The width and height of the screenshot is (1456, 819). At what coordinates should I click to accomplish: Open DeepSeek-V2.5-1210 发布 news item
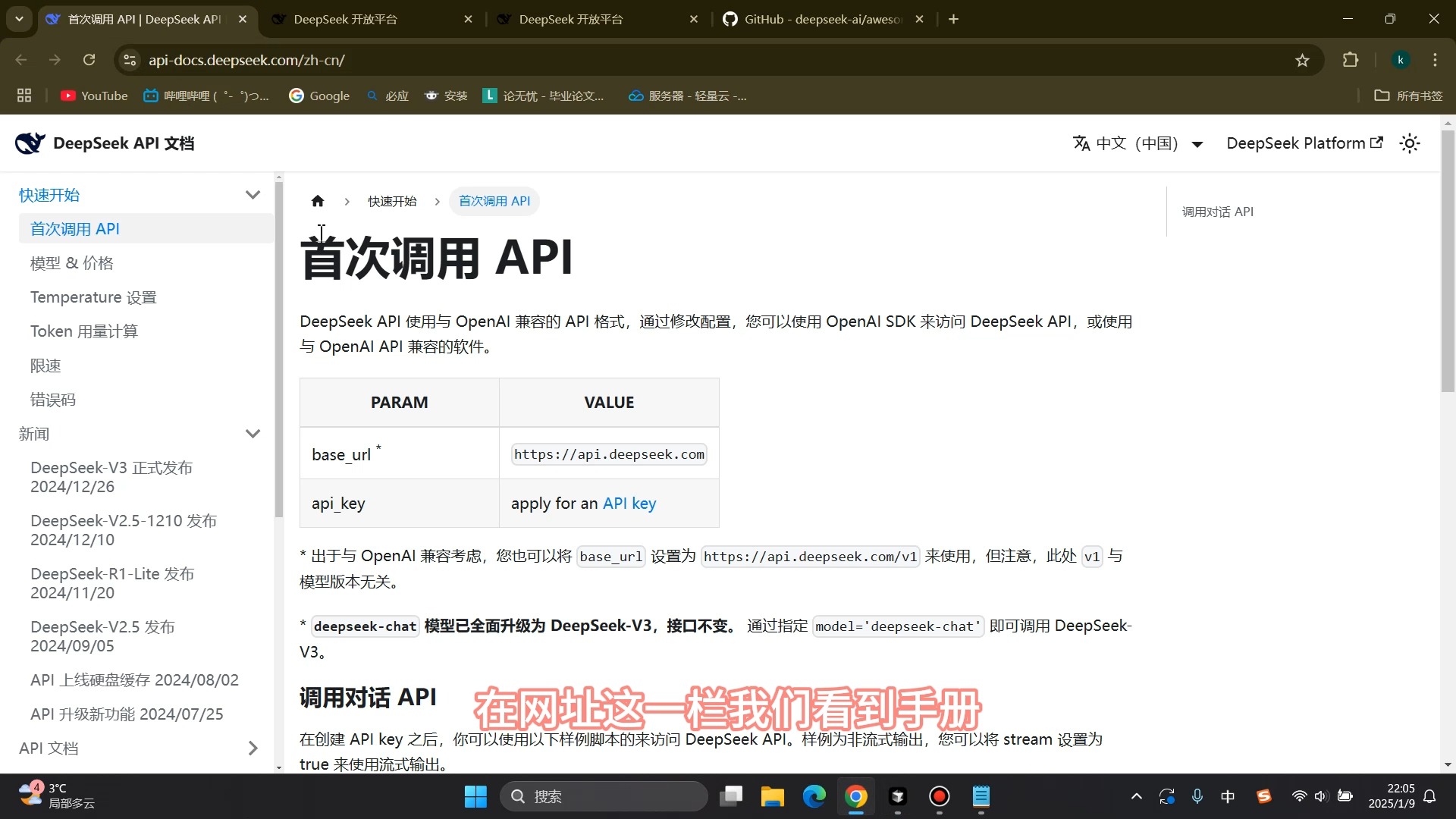coord(124,530)
